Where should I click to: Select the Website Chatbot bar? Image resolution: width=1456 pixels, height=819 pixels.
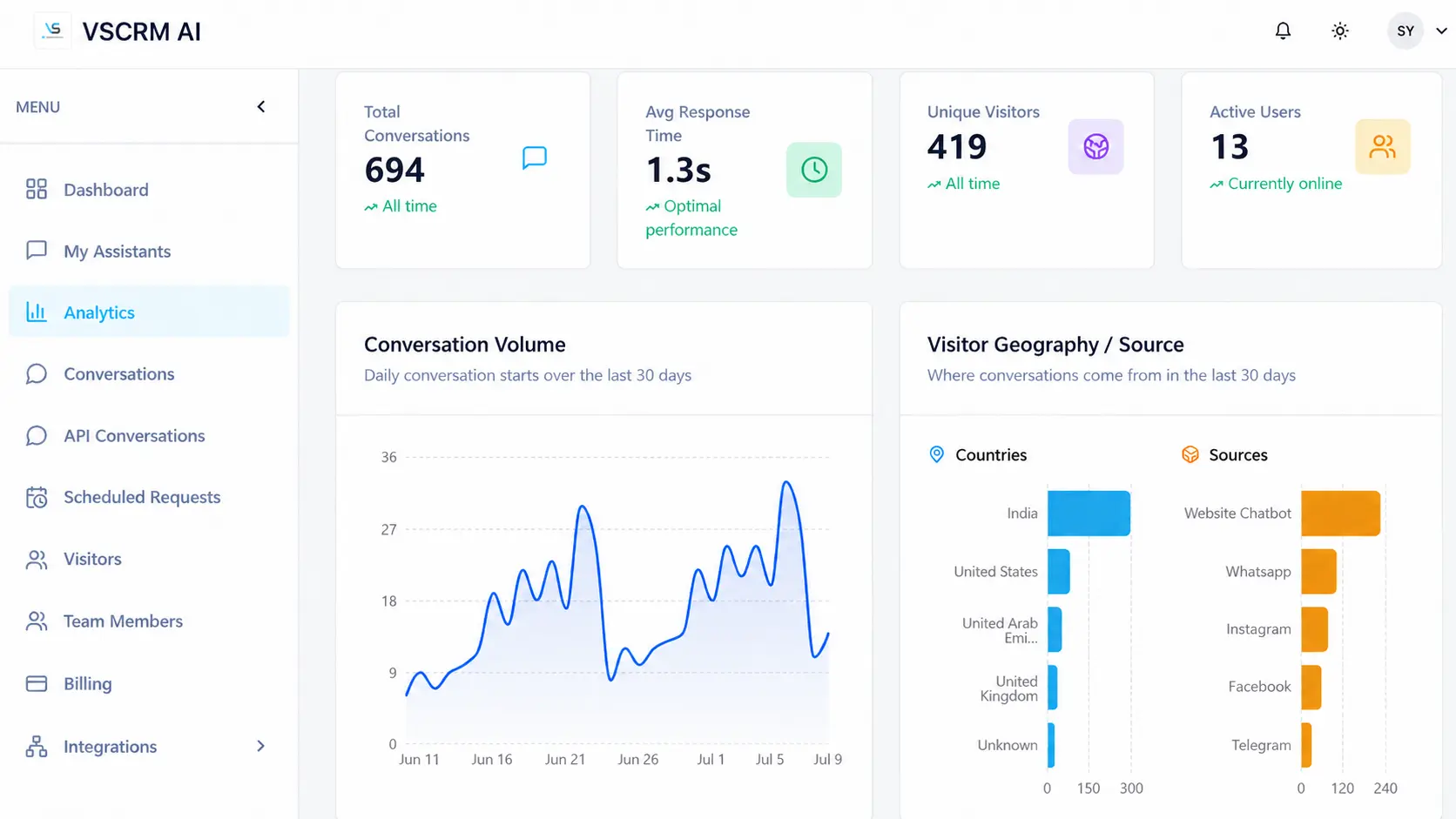click(1341, 514)
